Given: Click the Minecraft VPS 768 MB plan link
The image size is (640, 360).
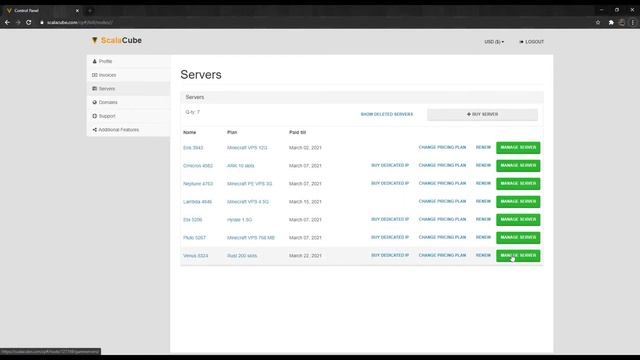Looking at the screenshot, I should (x=251, y=238).
